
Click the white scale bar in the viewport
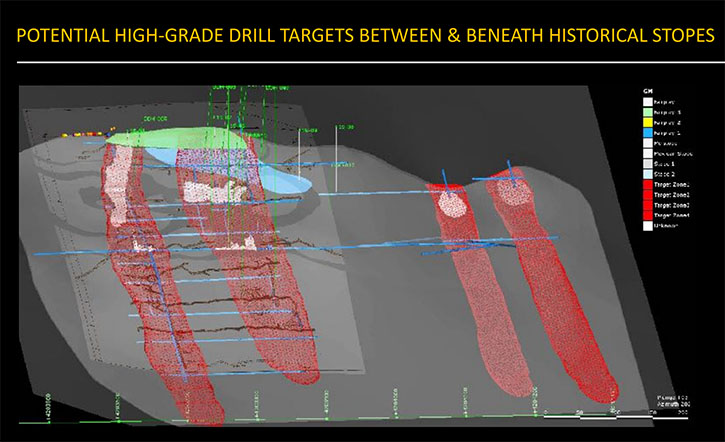pos(615,417)
